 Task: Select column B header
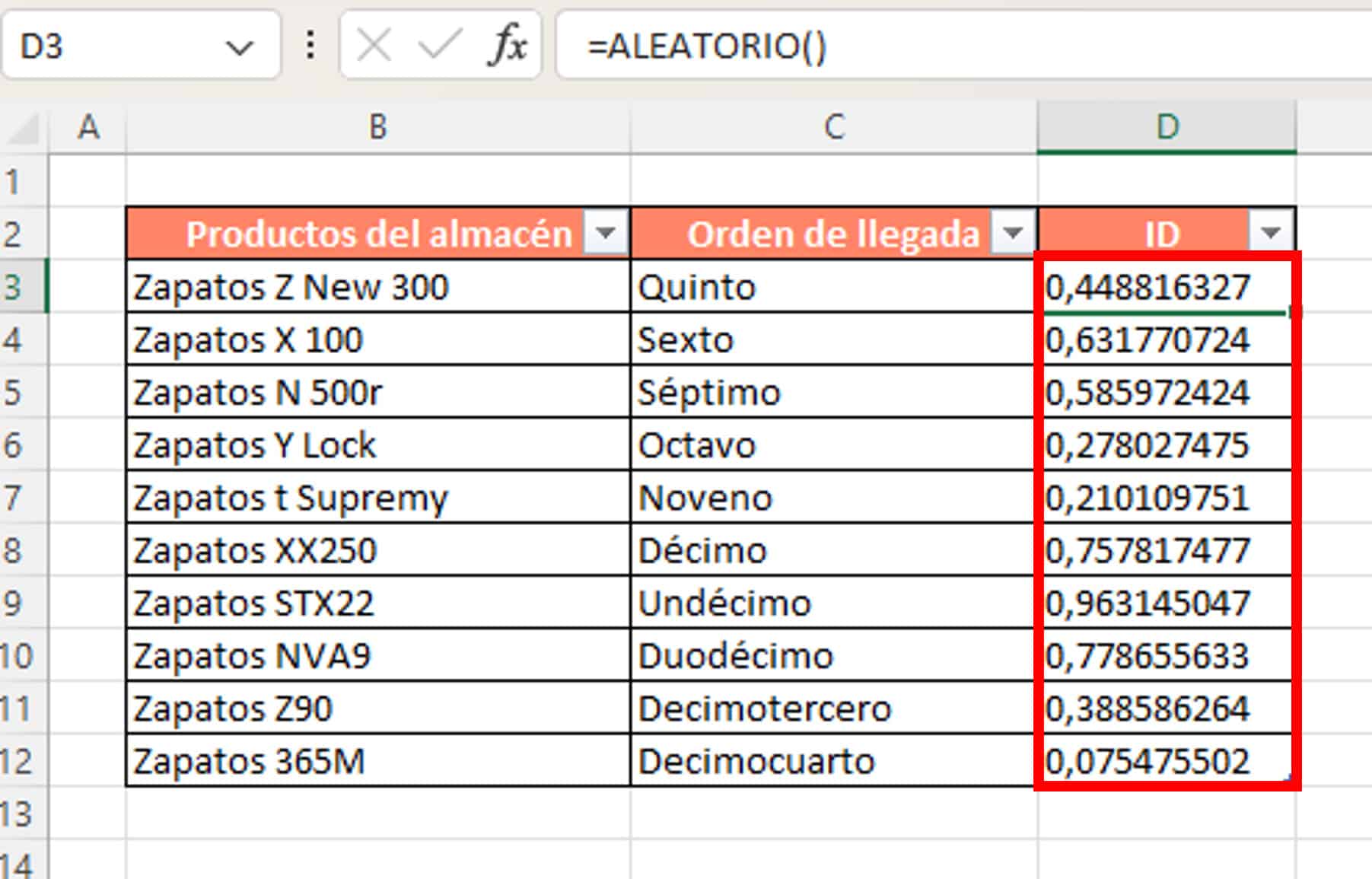click(x=377, y=127)
